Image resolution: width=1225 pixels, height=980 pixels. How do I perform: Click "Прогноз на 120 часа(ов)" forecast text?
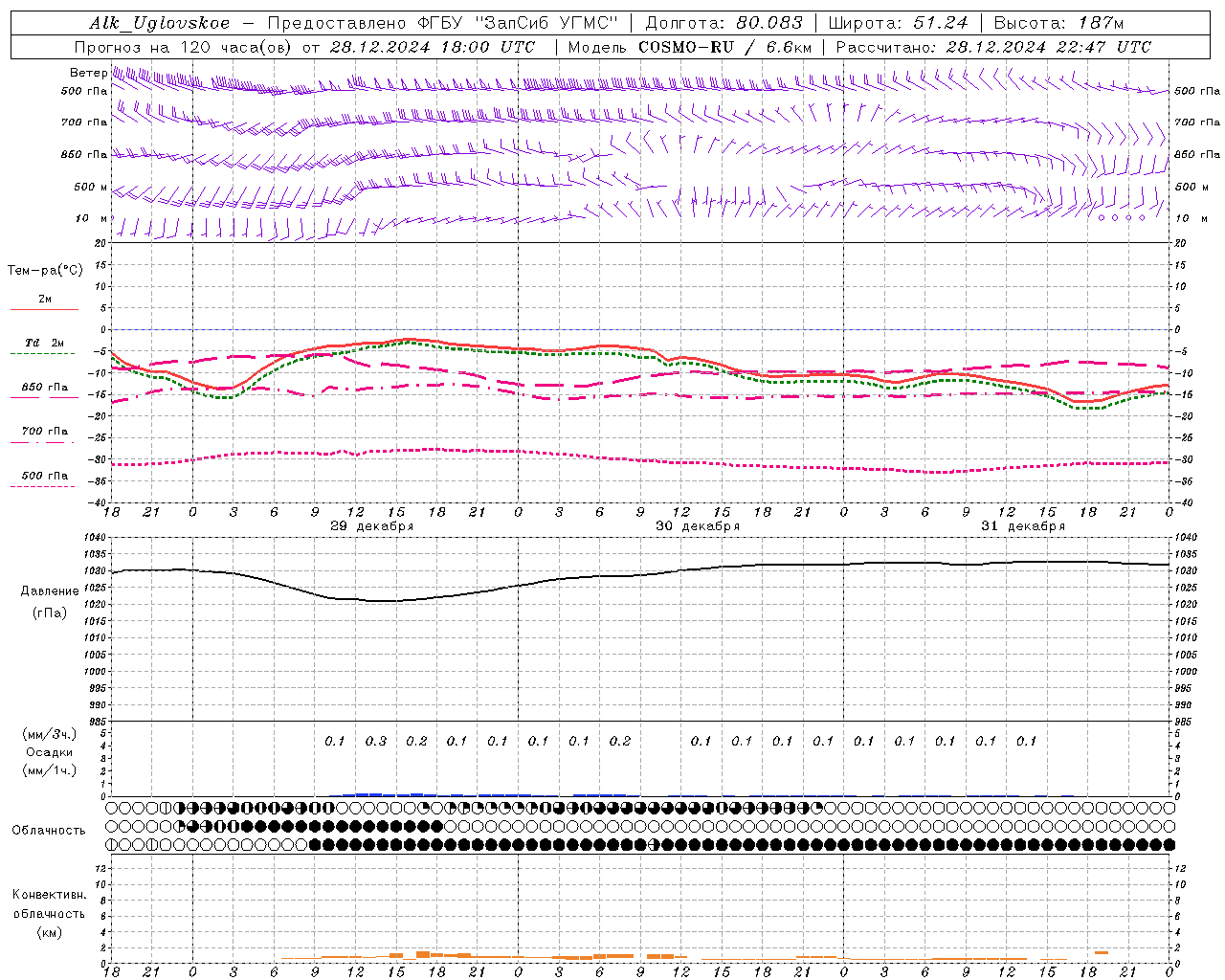184,47
